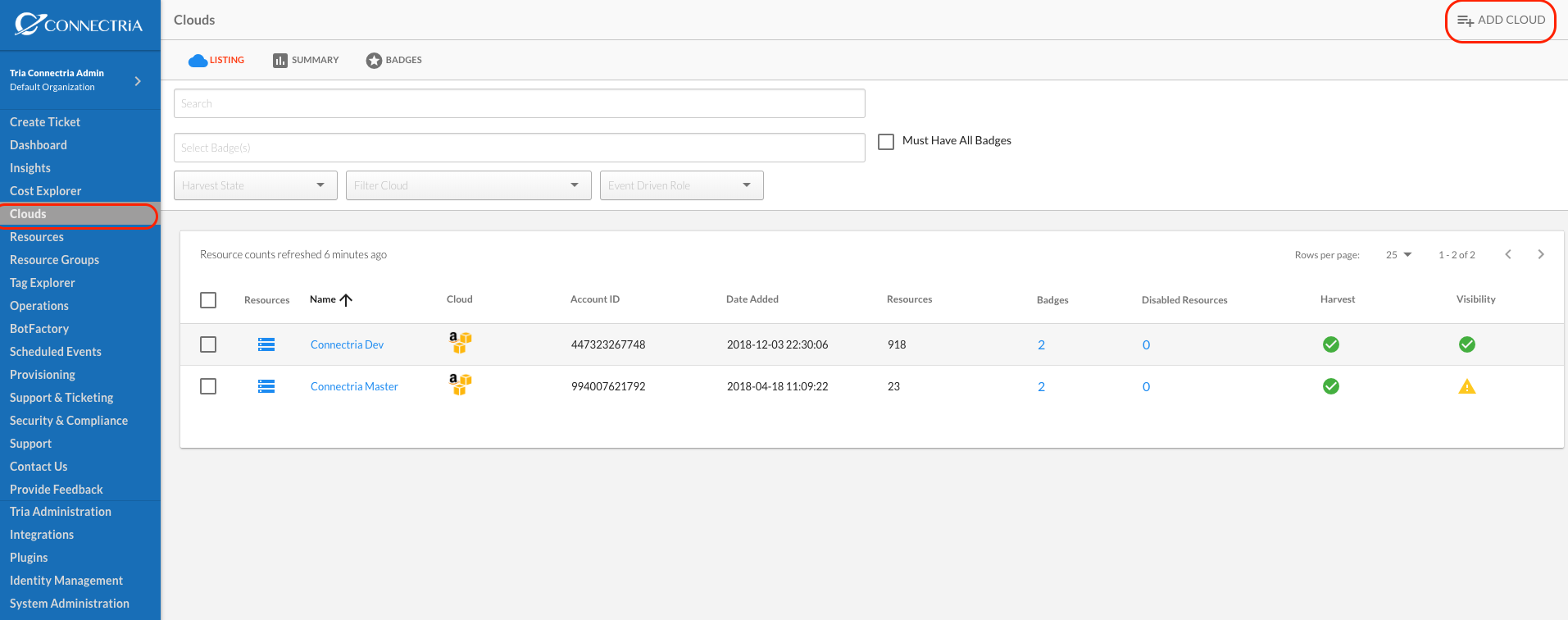Click Harvest green check for Connectria Master

pyautogui.click(x=1331, y=386)
